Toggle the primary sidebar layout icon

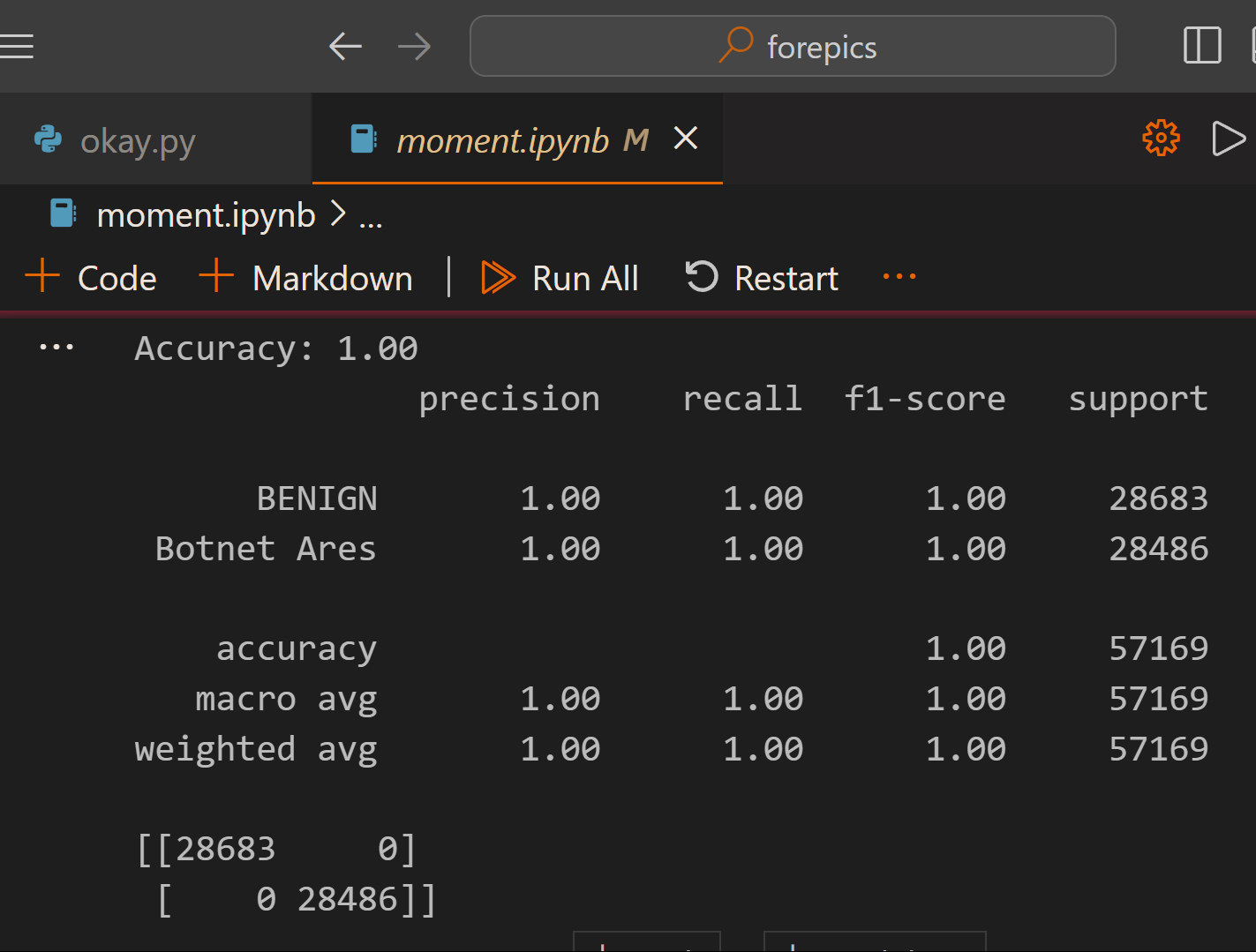click(x=1201, y=46)
